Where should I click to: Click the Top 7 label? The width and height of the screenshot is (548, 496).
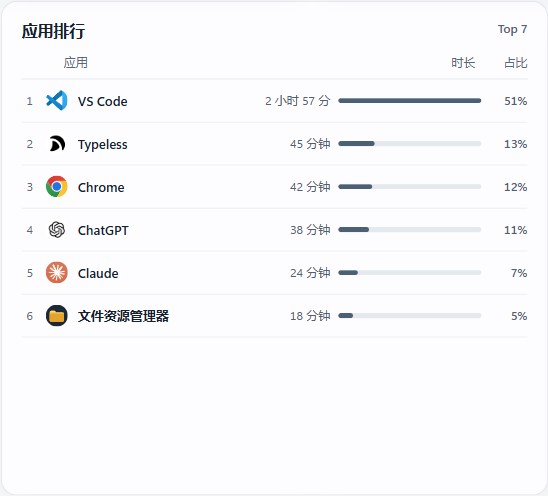(x=512, y=29)
